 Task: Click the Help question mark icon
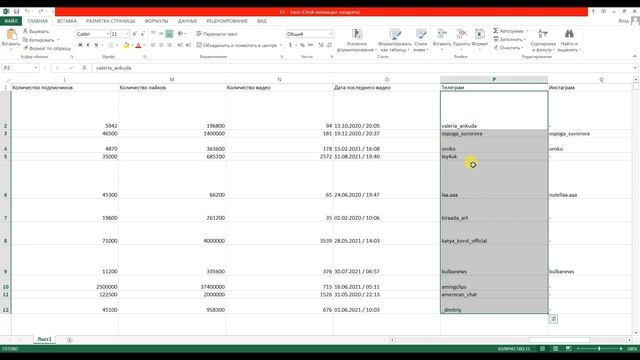593,12
